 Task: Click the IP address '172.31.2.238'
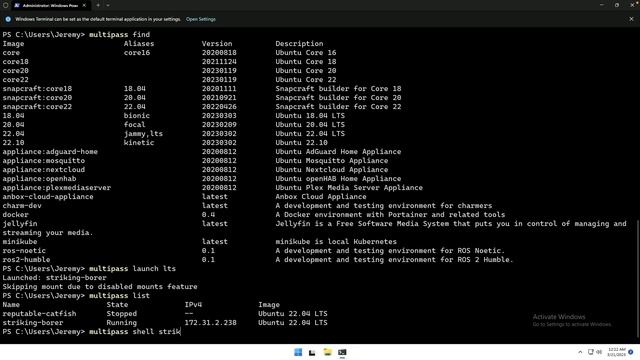click(x=211, y=322)
